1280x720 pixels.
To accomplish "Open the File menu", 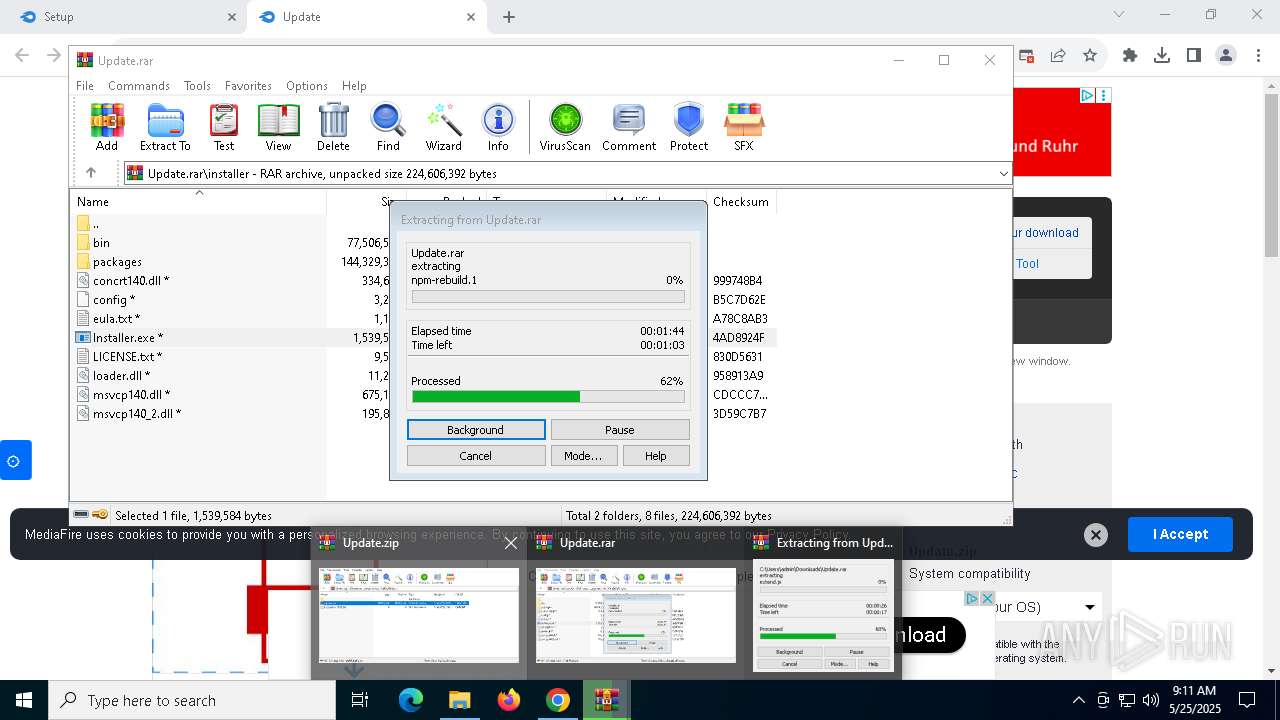I will (85, 86).
